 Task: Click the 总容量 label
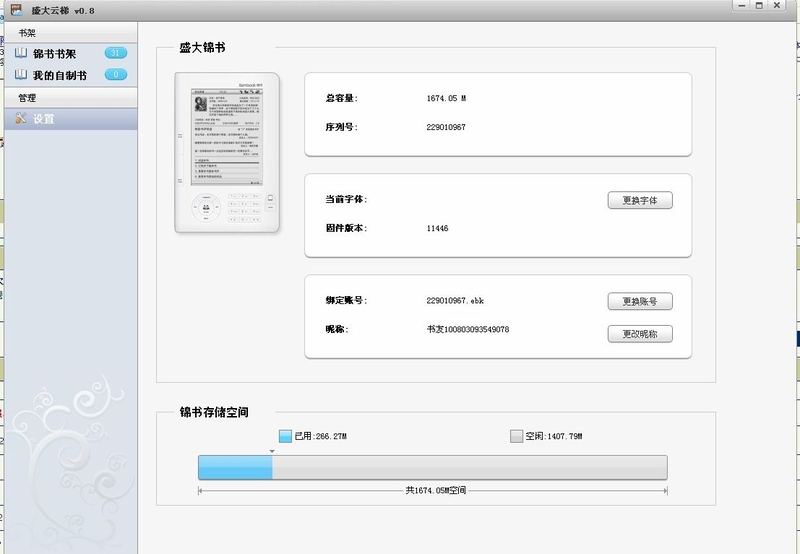[342, 98]
